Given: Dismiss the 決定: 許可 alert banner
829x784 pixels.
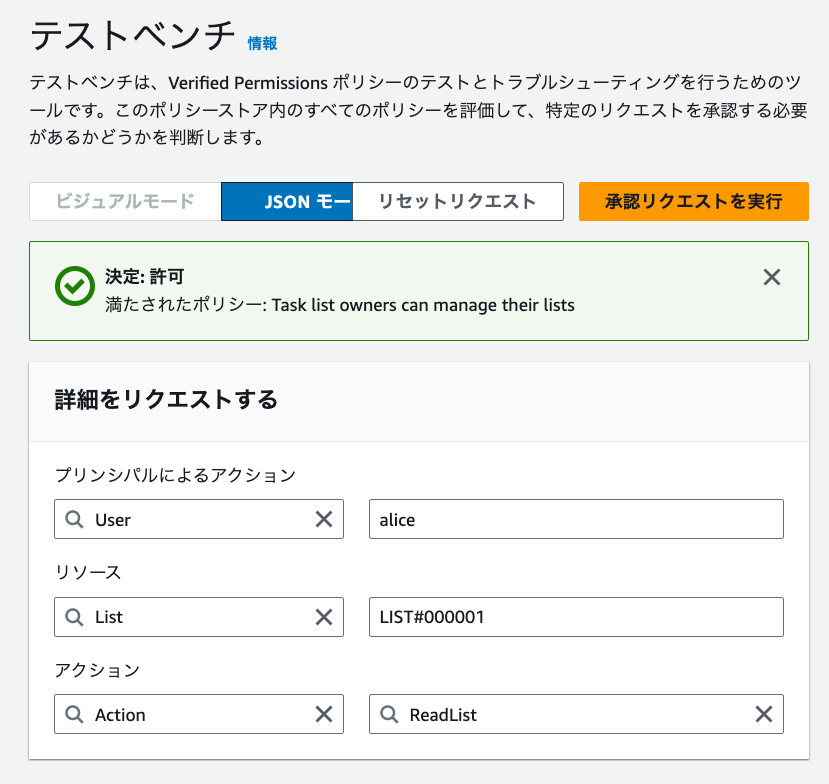Looking at the screenshot, I should [x=772, y=278].
